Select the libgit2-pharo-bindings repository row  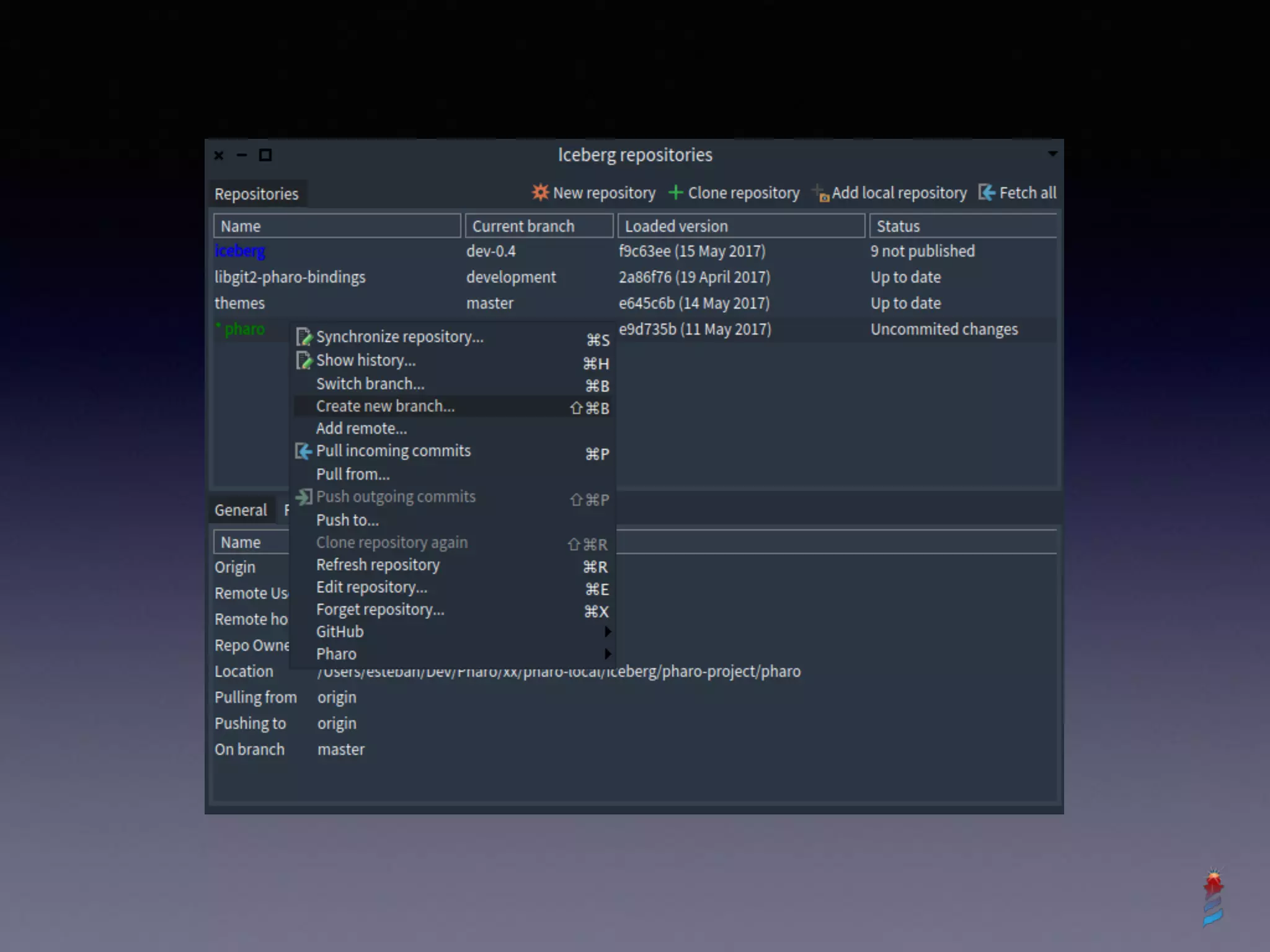click(x=290, y=277)
